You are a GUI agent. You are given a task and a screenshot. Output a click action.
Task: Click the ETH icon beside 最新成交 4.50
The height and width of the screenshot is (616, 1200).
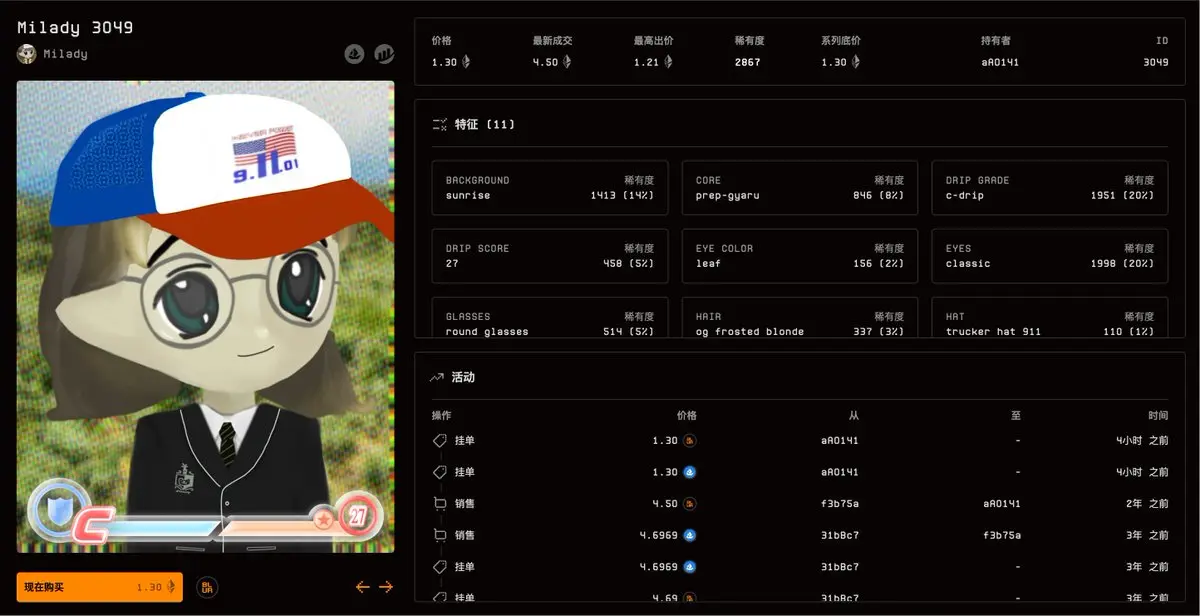point(567,62)
